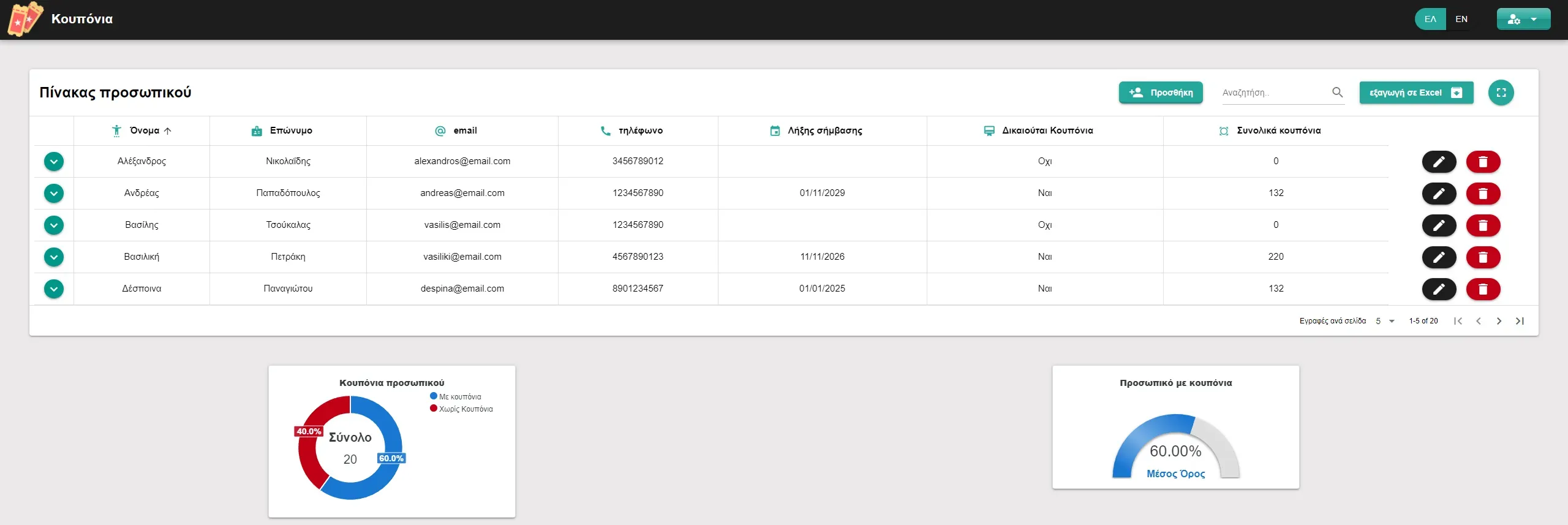Expand the Βασίλης row details
This screenshot has height=525, width=1568.
54,225
